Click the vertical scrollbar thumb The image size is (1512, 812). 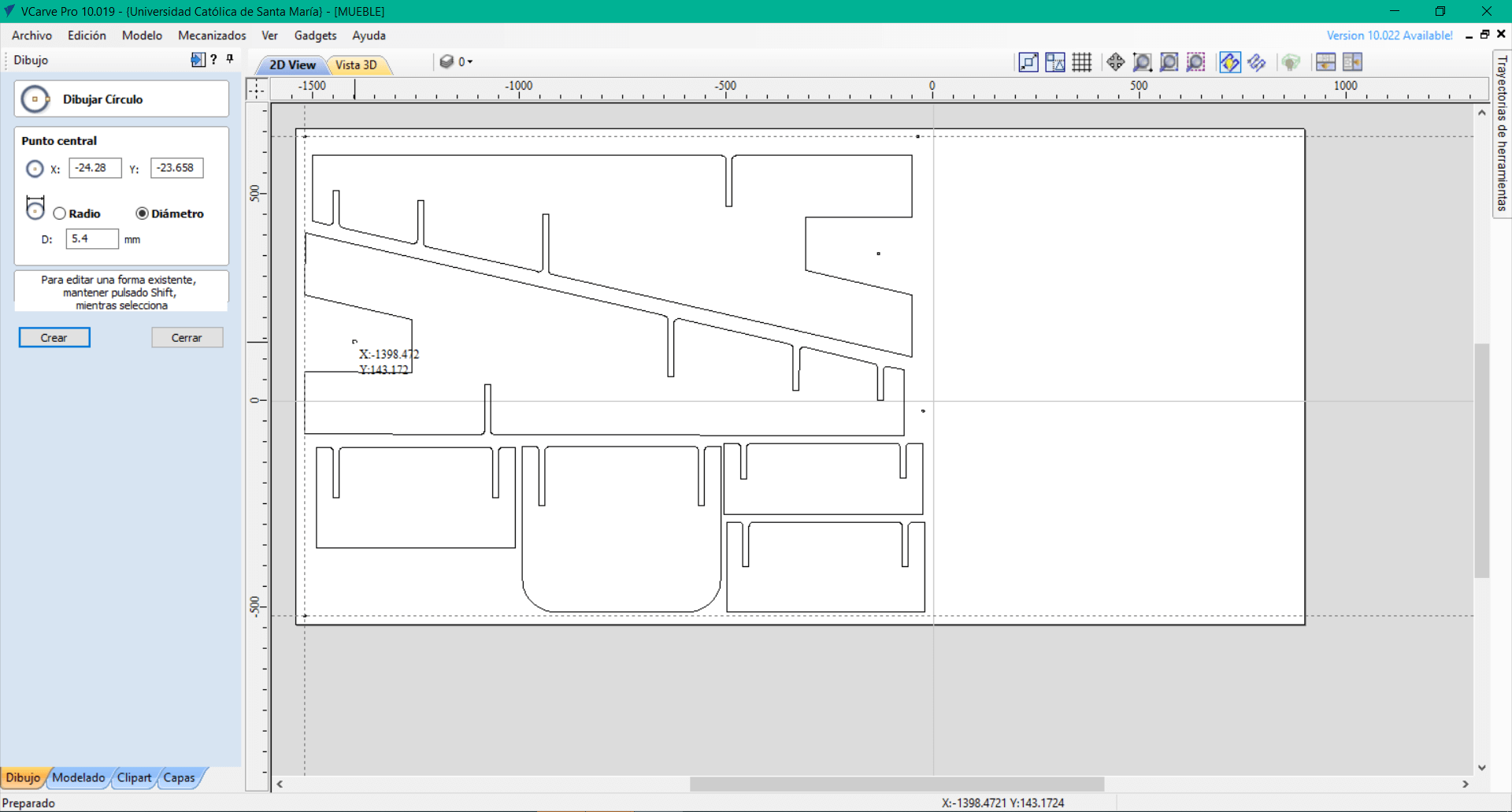(1482, 461)
